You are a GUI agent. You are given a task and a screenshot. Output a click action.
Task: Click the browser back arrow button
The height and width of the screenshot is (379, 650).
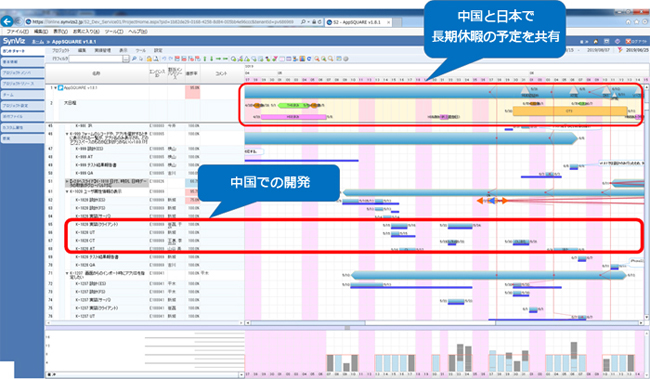click(x=7, y=22)
